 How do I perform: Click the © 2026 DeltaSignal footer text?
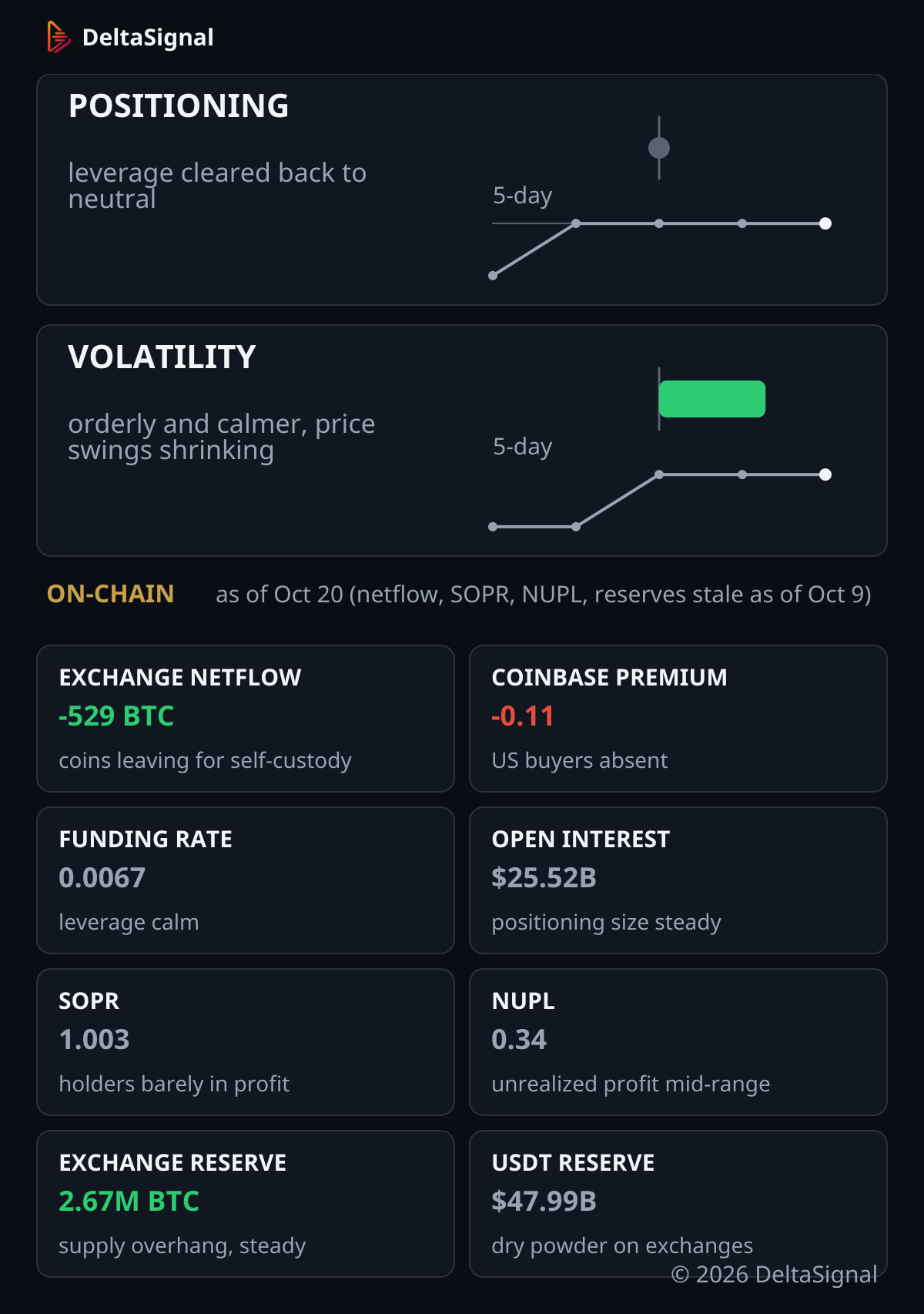[x=774, y=1275]
